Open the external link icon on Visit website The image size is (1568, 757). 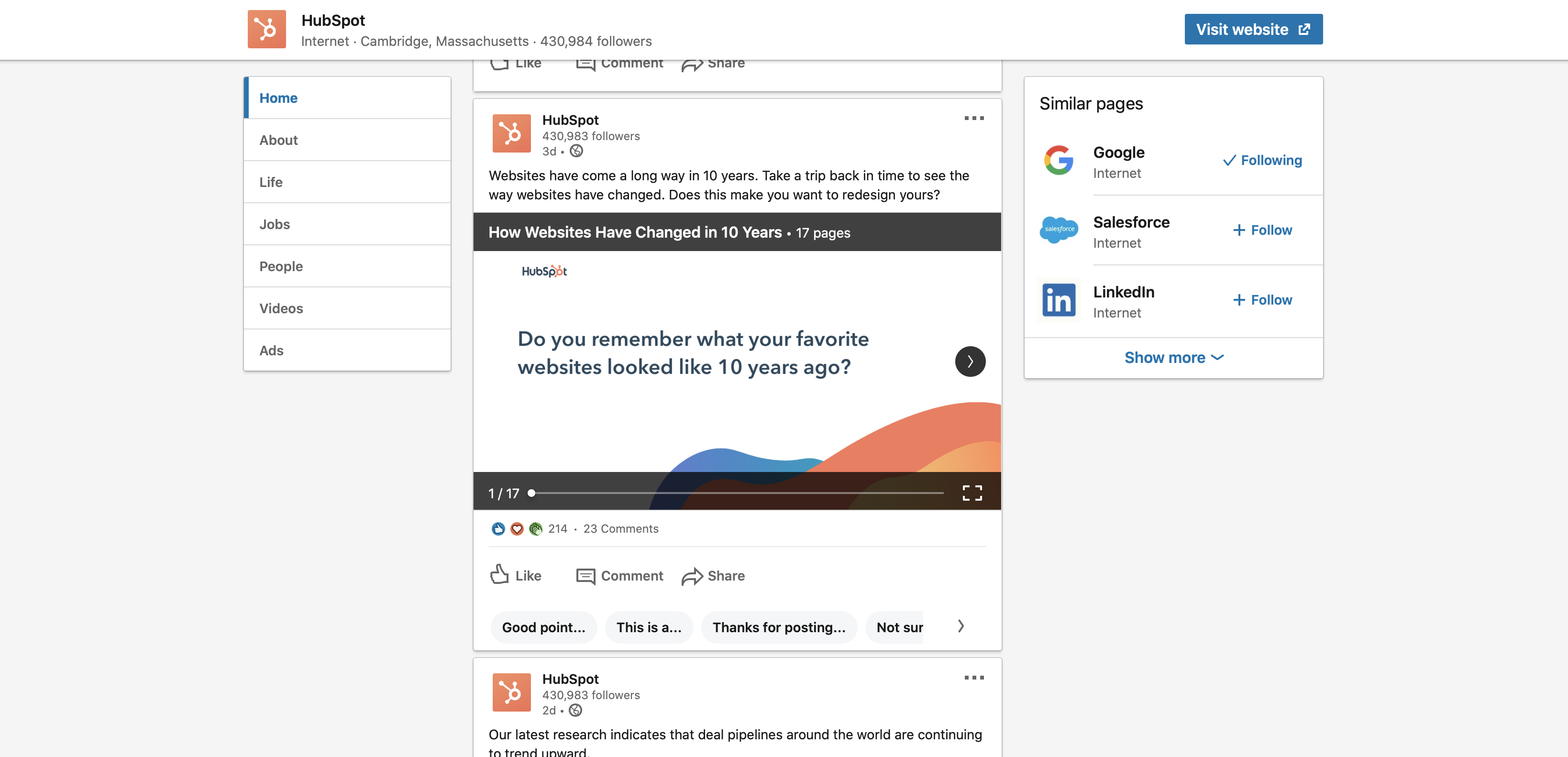click(1304, 29)
